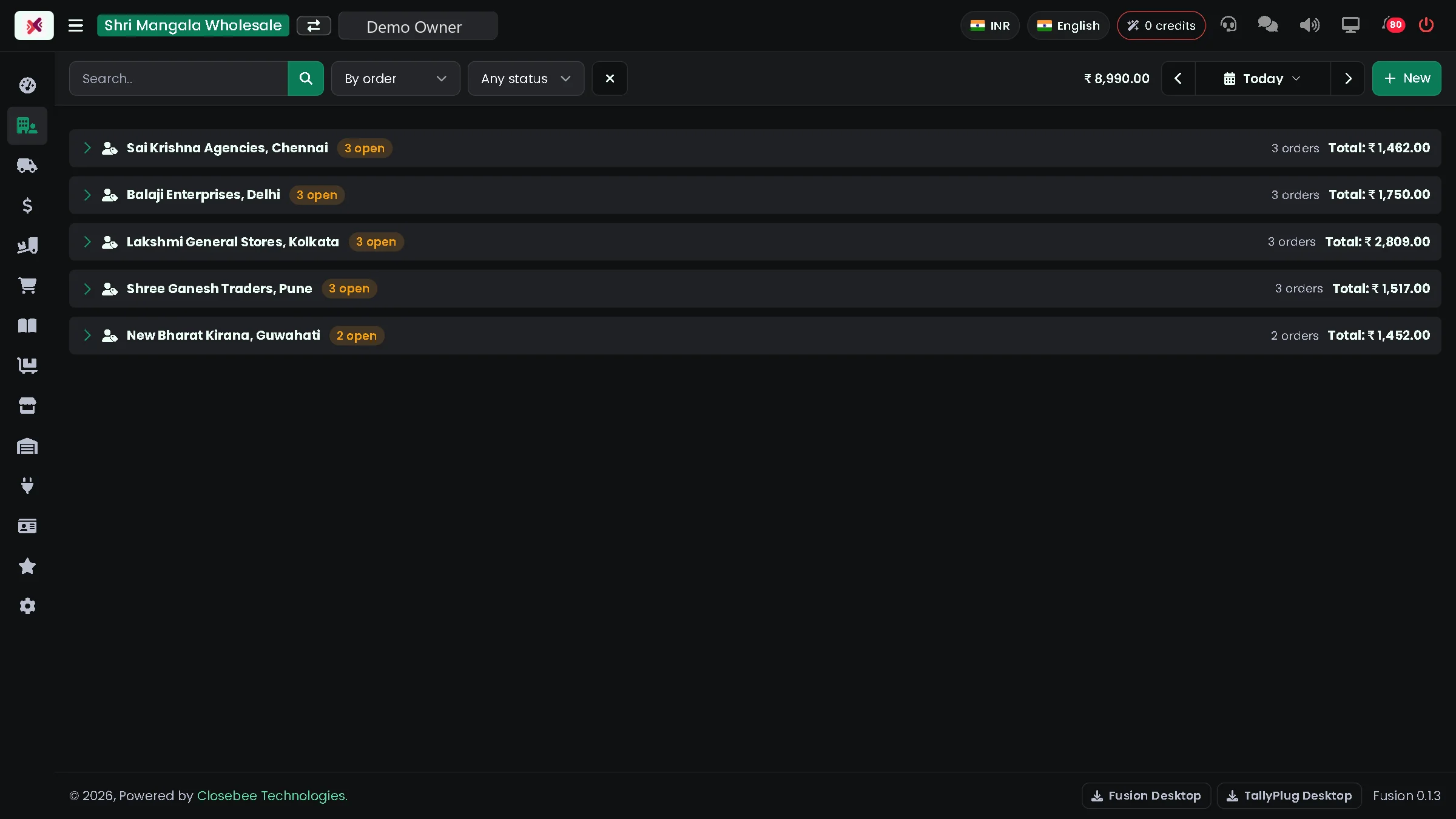The image size is (1456, 819).
Task: Click the New order button
Action: tap(1407, 78)
